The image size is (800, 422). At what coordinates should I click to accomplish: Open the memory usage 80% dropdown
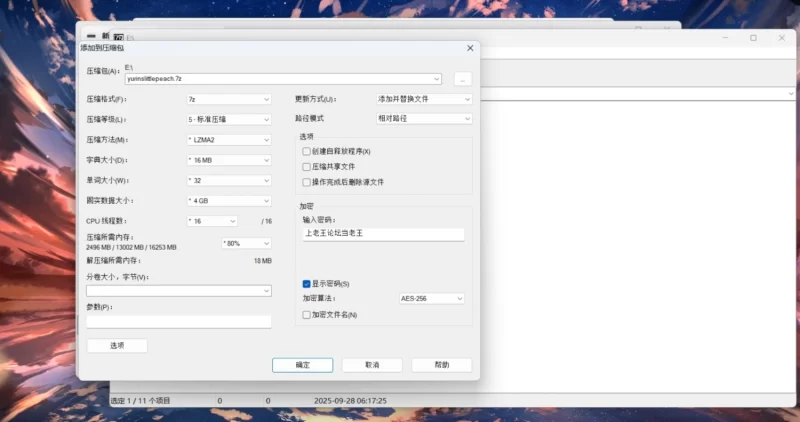[245, 242]
